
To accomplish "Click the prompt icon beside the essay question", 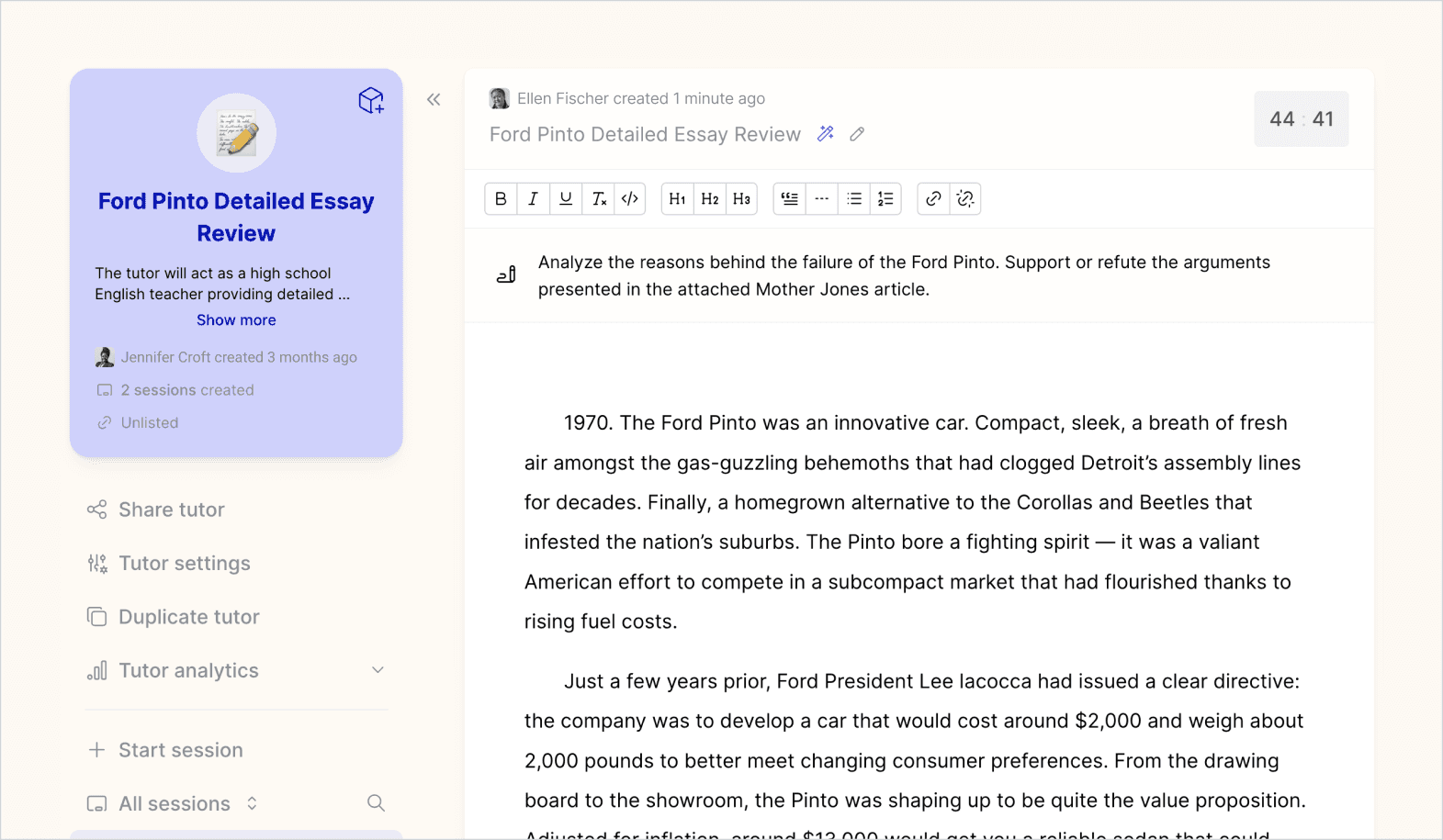I will tap(506, 274).
